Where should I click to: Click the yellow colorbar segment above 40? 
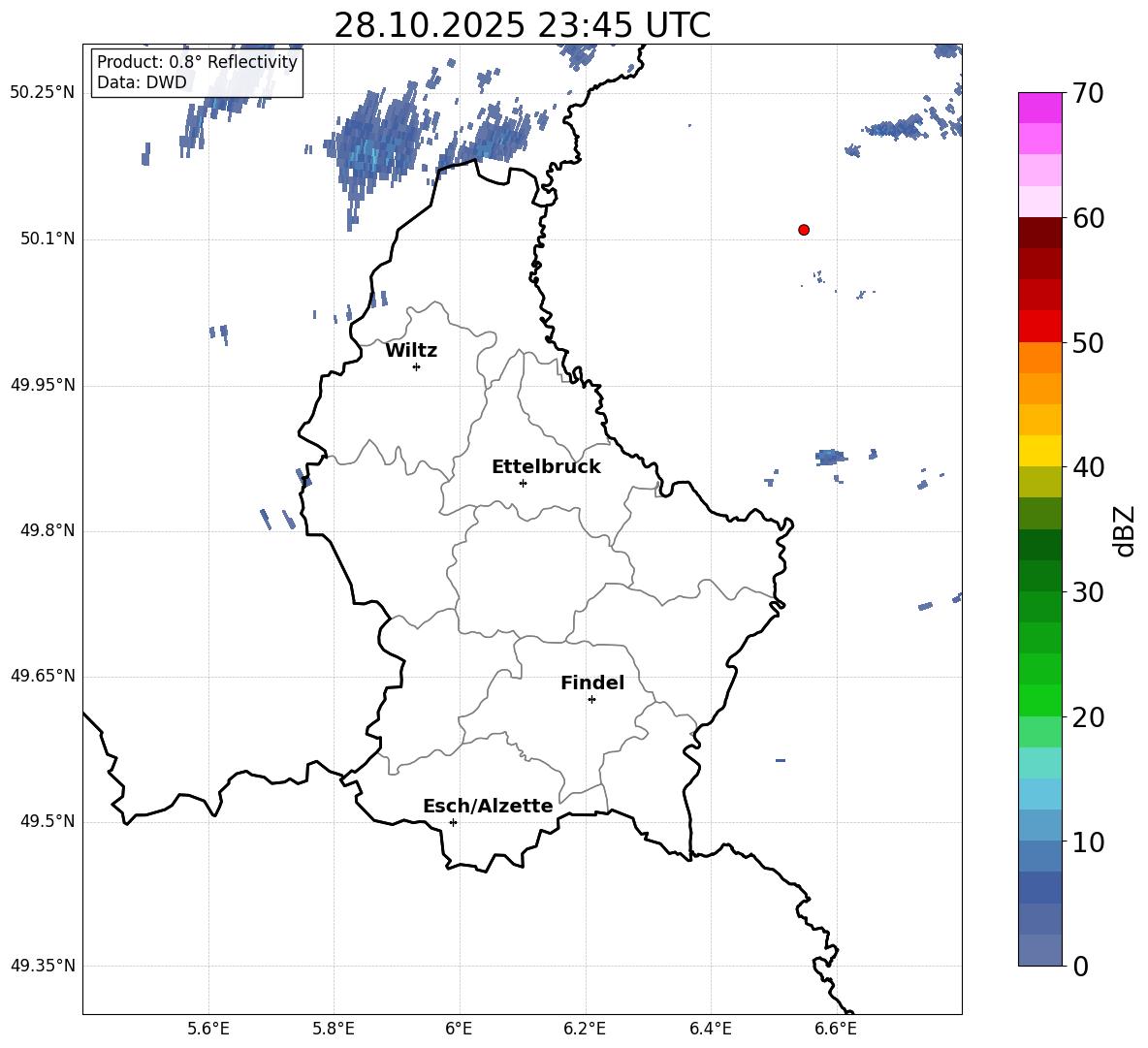click(x=1039, y=451)
